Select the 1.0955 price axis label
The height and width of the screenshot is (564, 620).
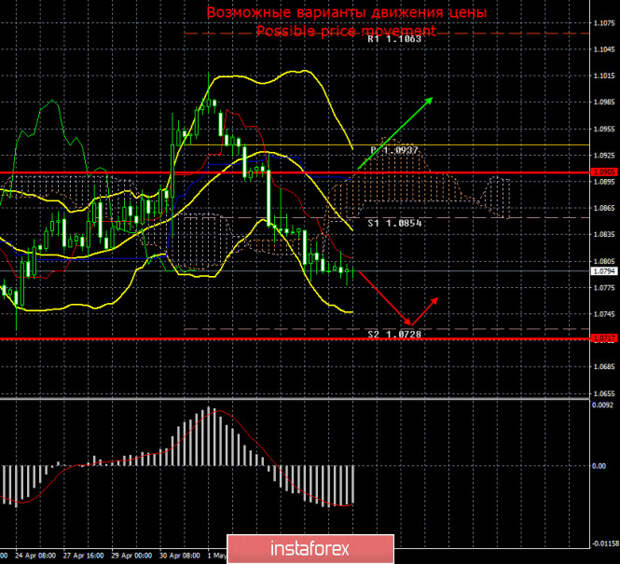tap(604, 129)
